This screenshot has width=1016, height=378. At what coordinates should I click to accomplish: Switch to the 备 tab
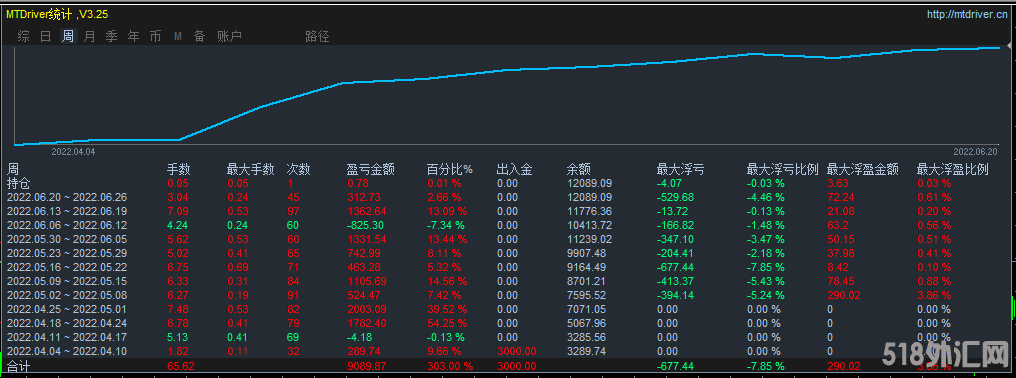coord(200,36)
